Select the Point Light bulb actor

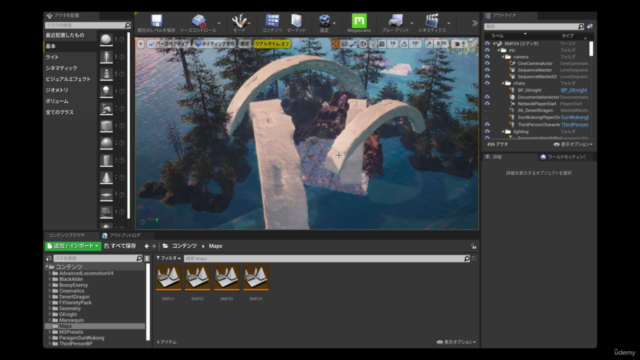(x=106, y=91)
